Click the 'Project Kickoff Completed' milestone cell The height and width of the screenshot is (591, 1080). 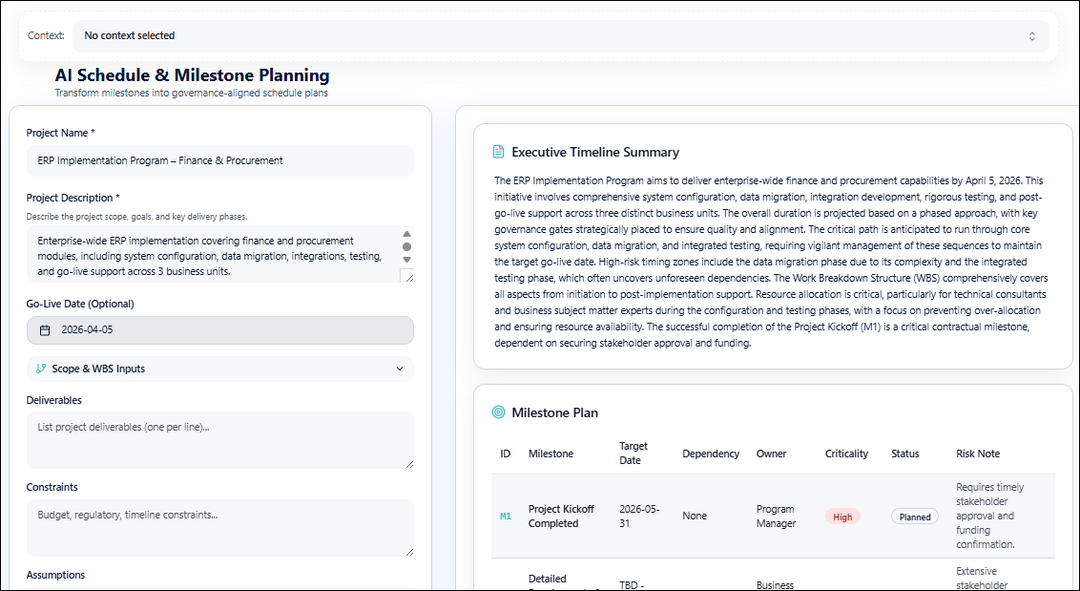coord(561,516)
